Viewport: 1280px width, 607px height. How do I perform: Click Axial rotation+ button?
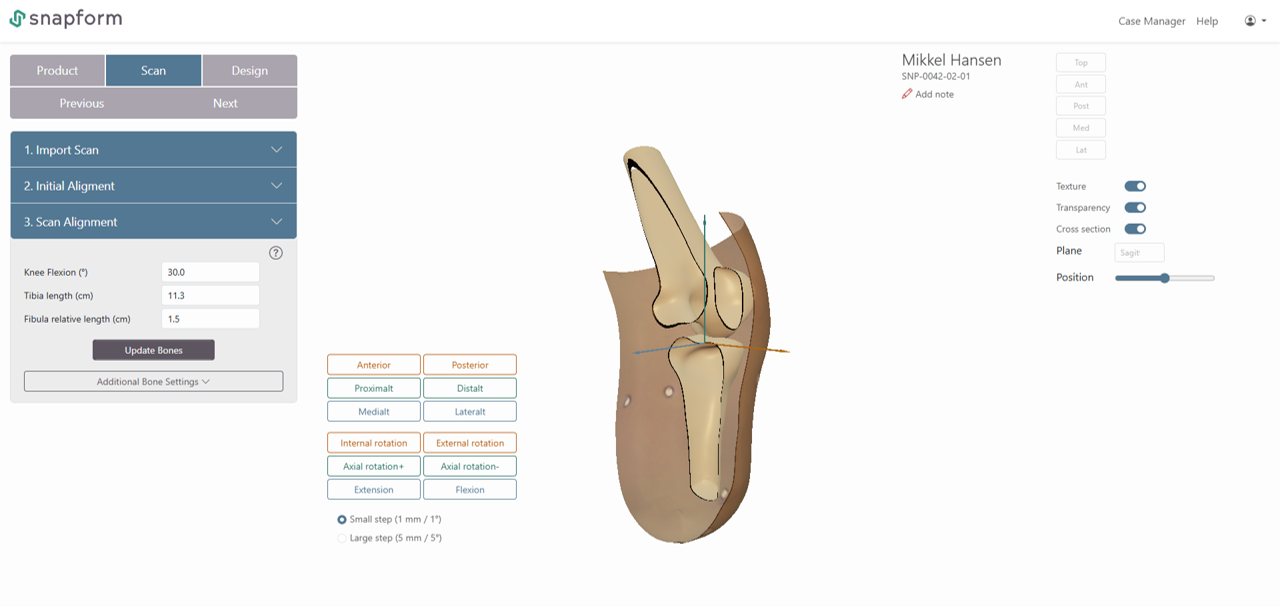(x=374, y=466)
